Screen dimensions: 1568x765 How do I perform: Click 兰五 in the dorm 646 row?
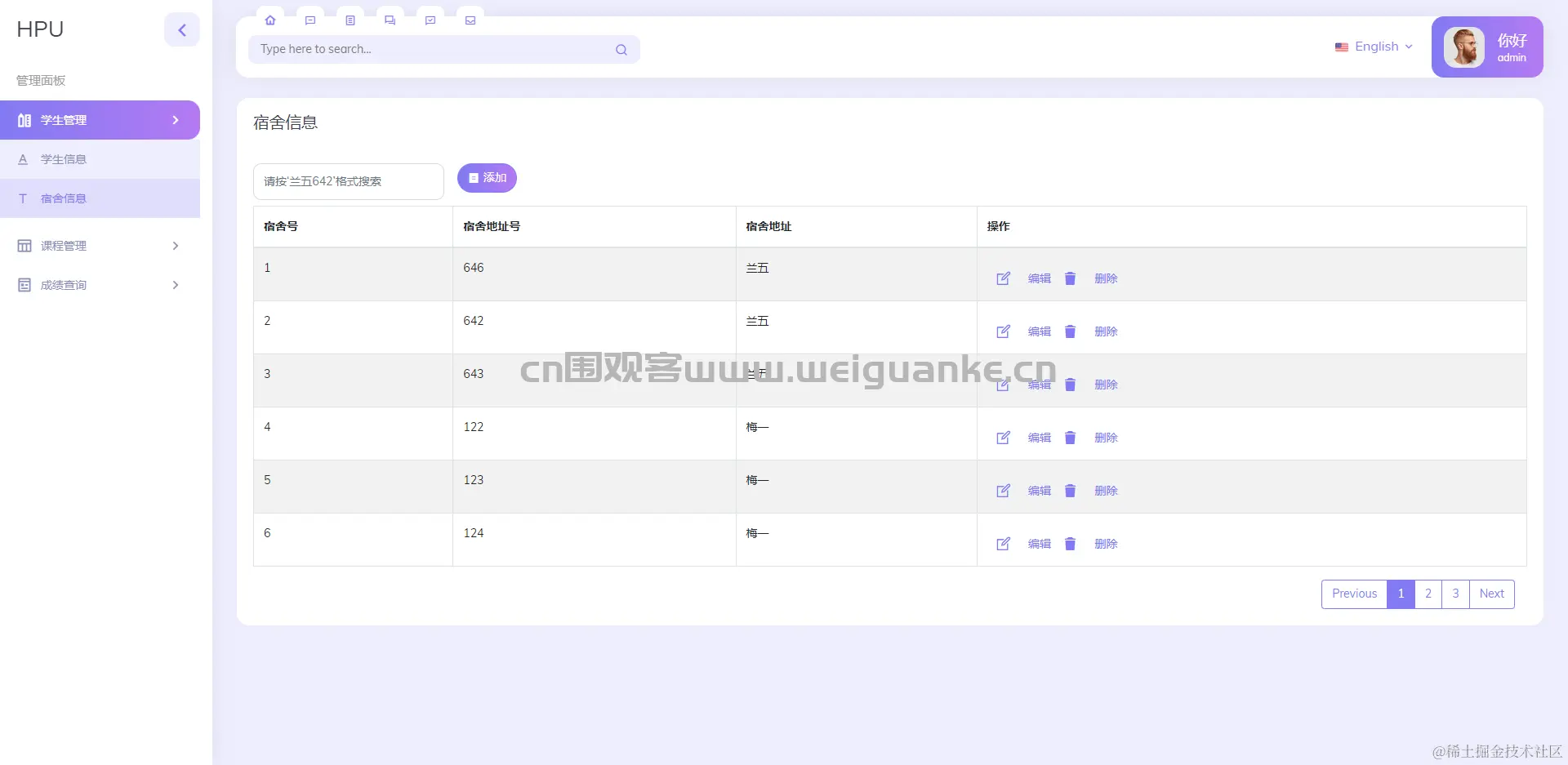point(757,268)
